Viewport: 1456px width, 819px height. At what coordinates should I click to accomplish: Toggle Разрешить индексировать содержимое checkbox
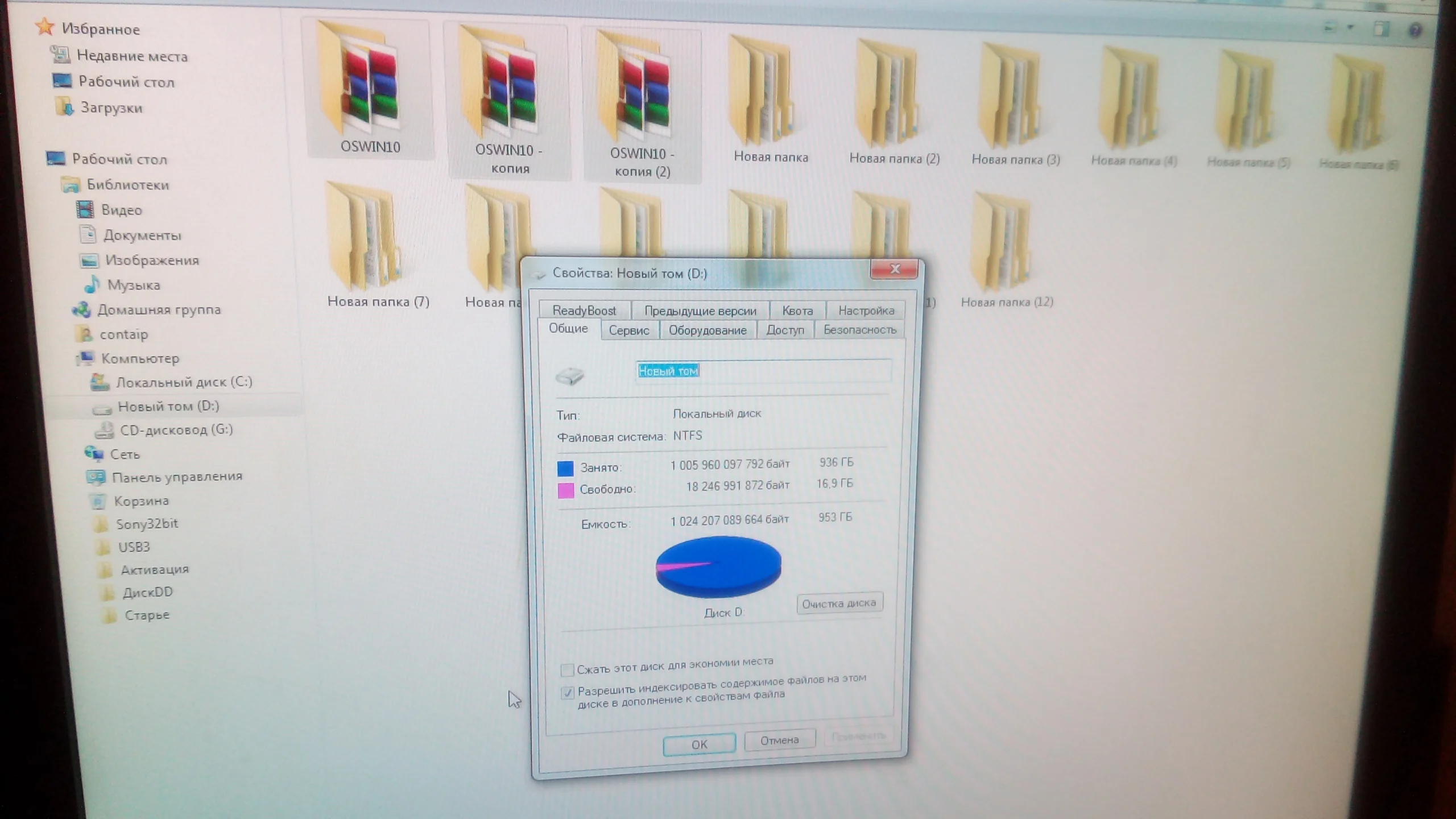point(567,693)
